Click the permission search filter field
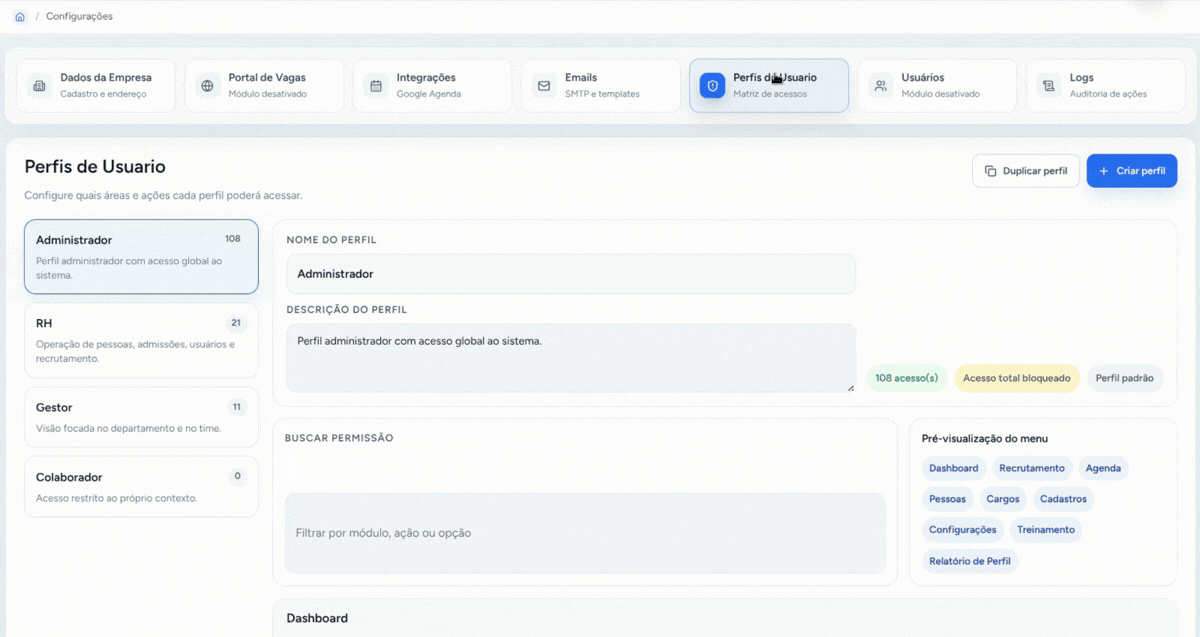The width and height of the screenshot is (1200, 637). [585, 533]
